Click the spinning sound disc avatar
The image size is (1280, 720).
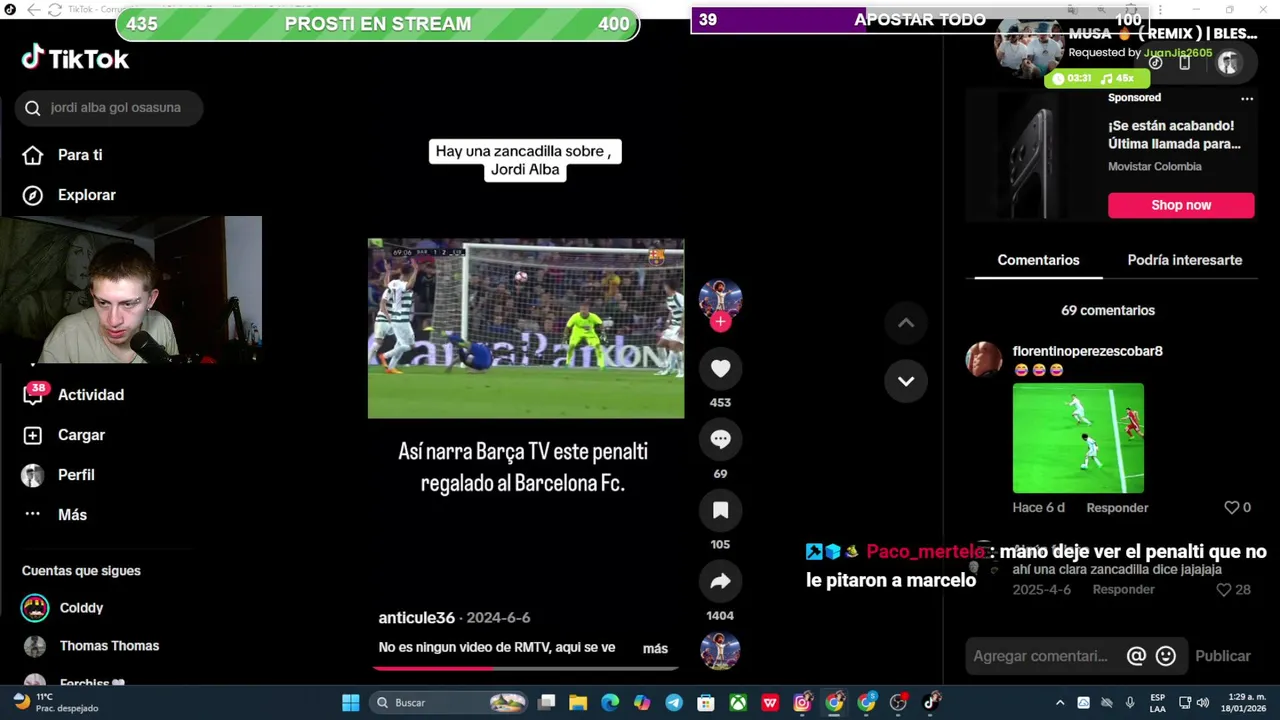(720, 651)
